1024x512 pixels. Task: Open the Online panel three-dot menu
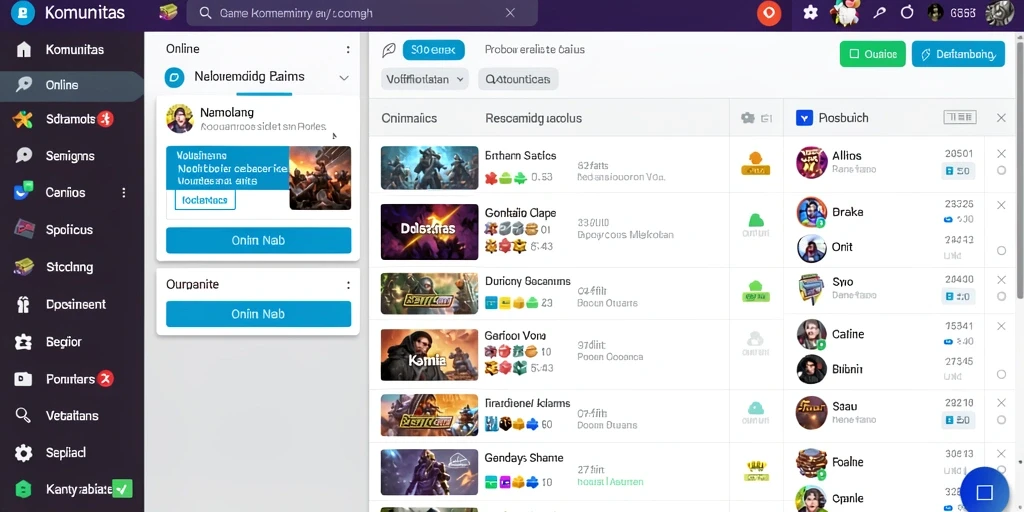pos(348,50)
